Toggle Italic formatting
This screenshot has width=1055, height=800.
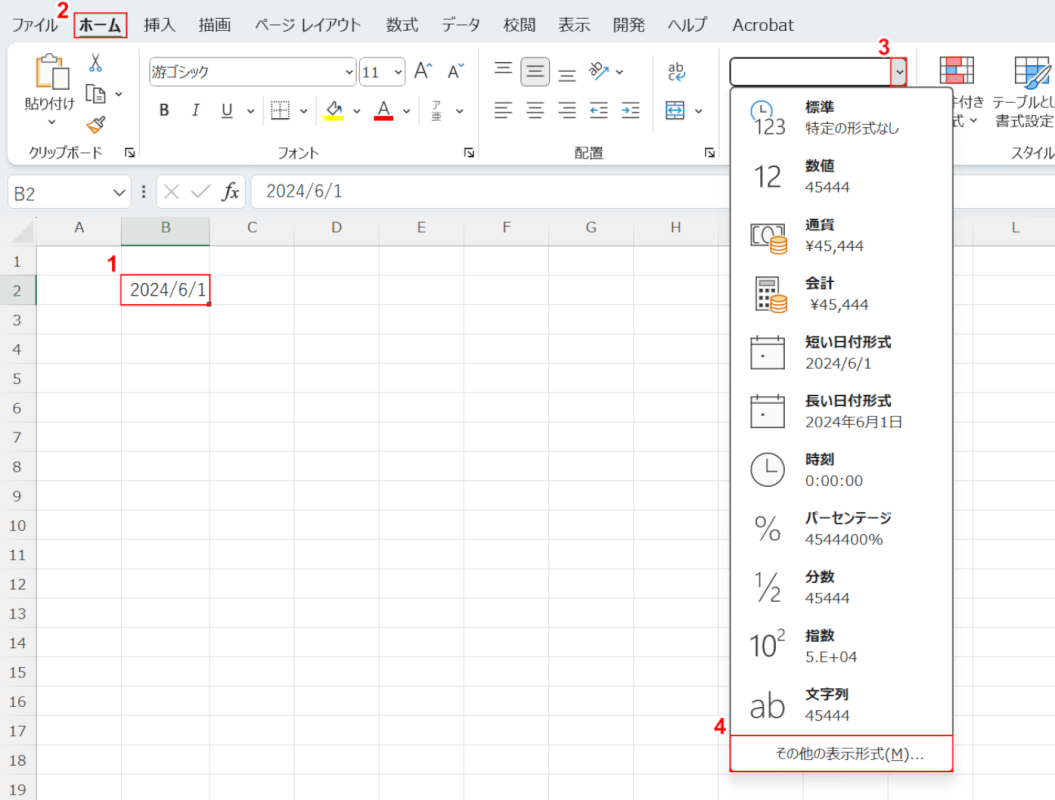[195, 110]
